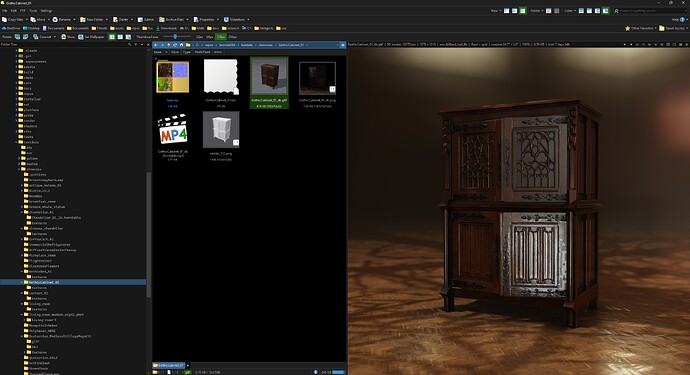Open the Desktop favorite shortcut
Image resolution: width=690 pixels, height=375 pixels.
[x=31, y=28]
